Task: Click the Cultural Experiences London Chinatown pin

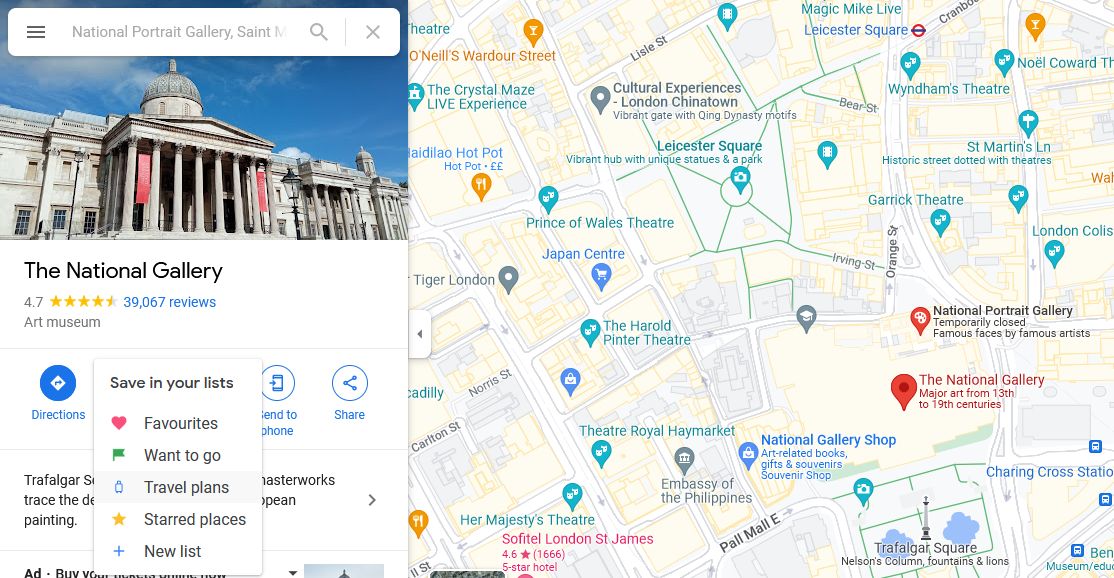Action: coord(600,99)
